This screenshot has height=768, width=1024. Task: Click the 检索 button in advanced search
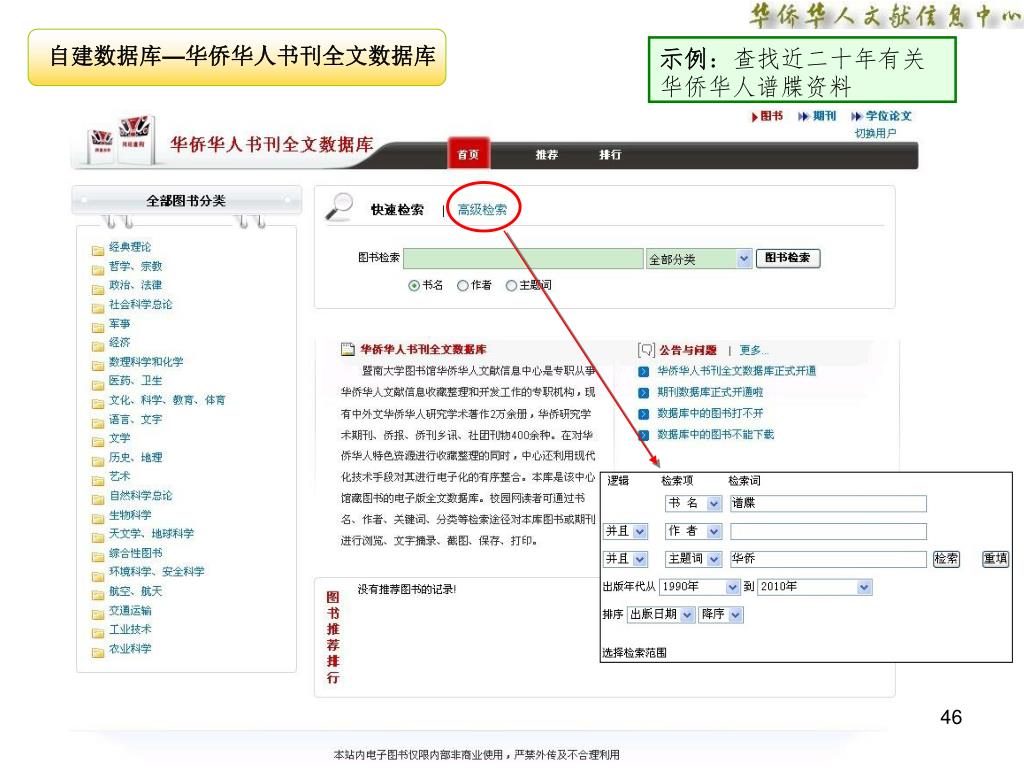pos(946,559)
